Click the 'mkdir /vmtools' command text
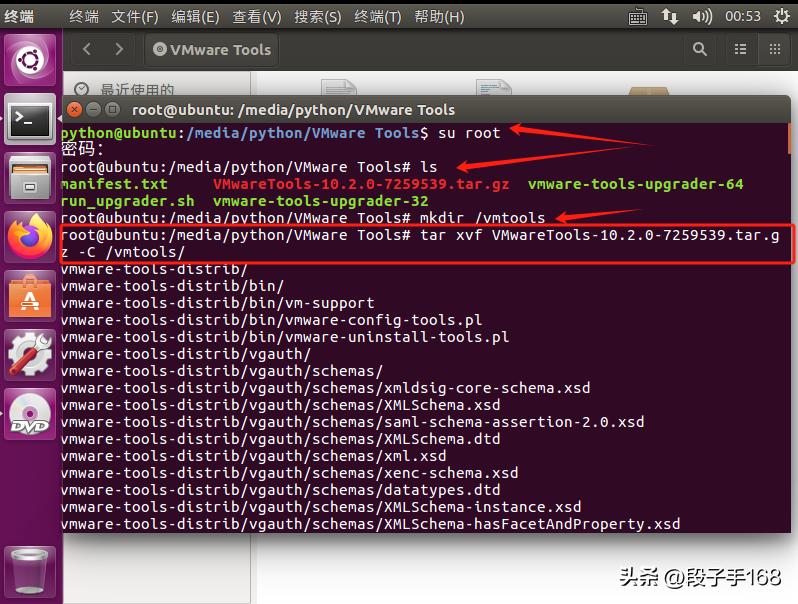798x604 pixels. 482,218
